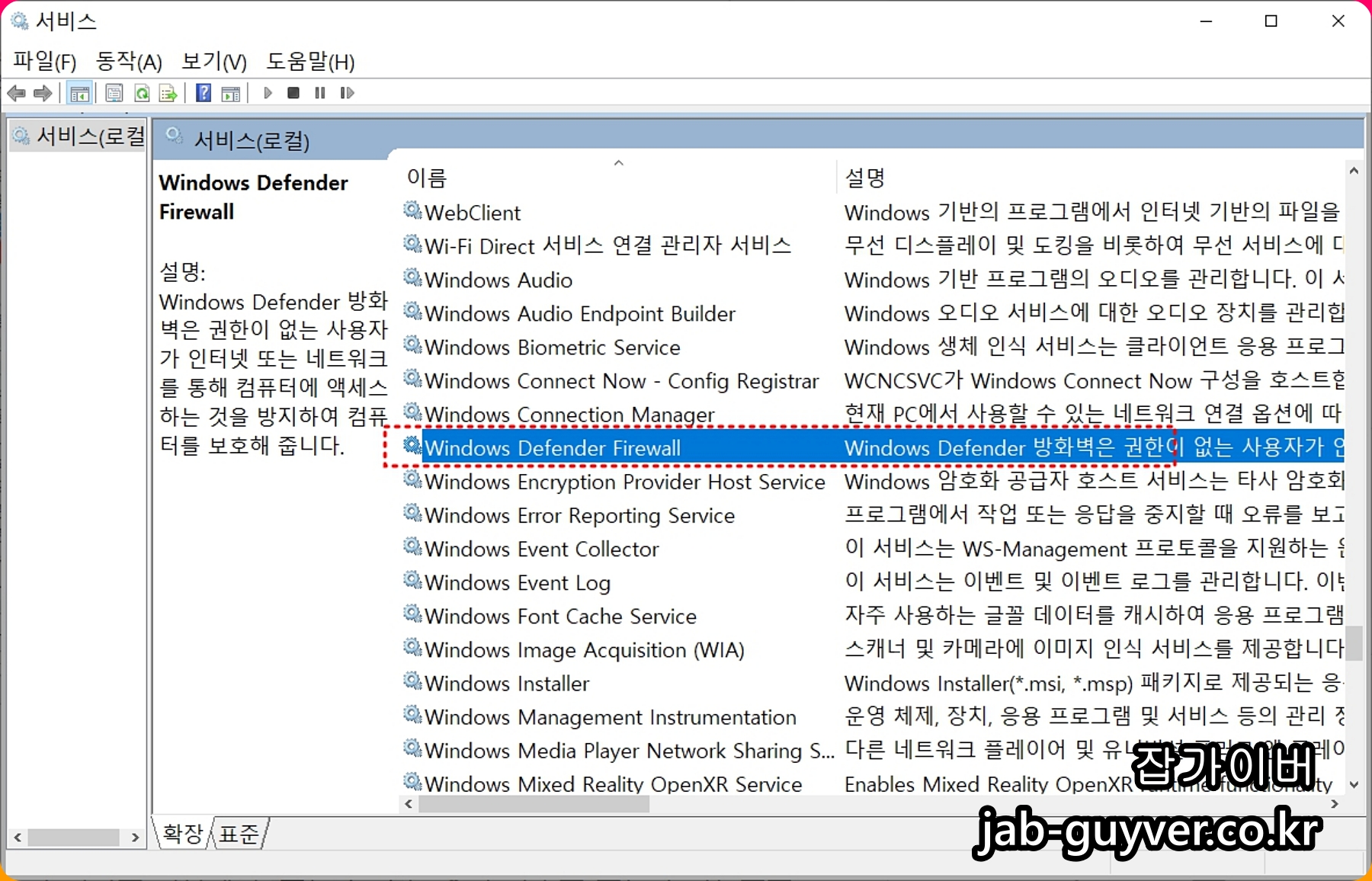
Task: Refresh the services list
Action: coord(142,93)
